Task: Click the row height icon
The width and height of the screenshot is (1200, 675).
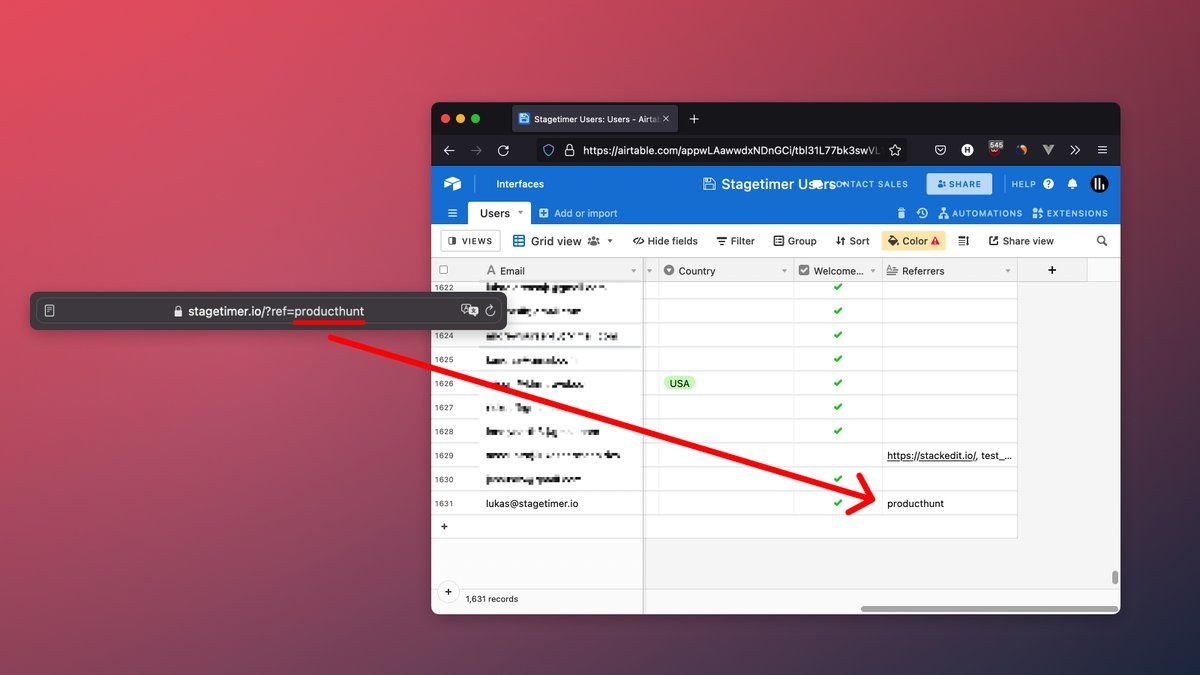Action: (x=964, y=241)
